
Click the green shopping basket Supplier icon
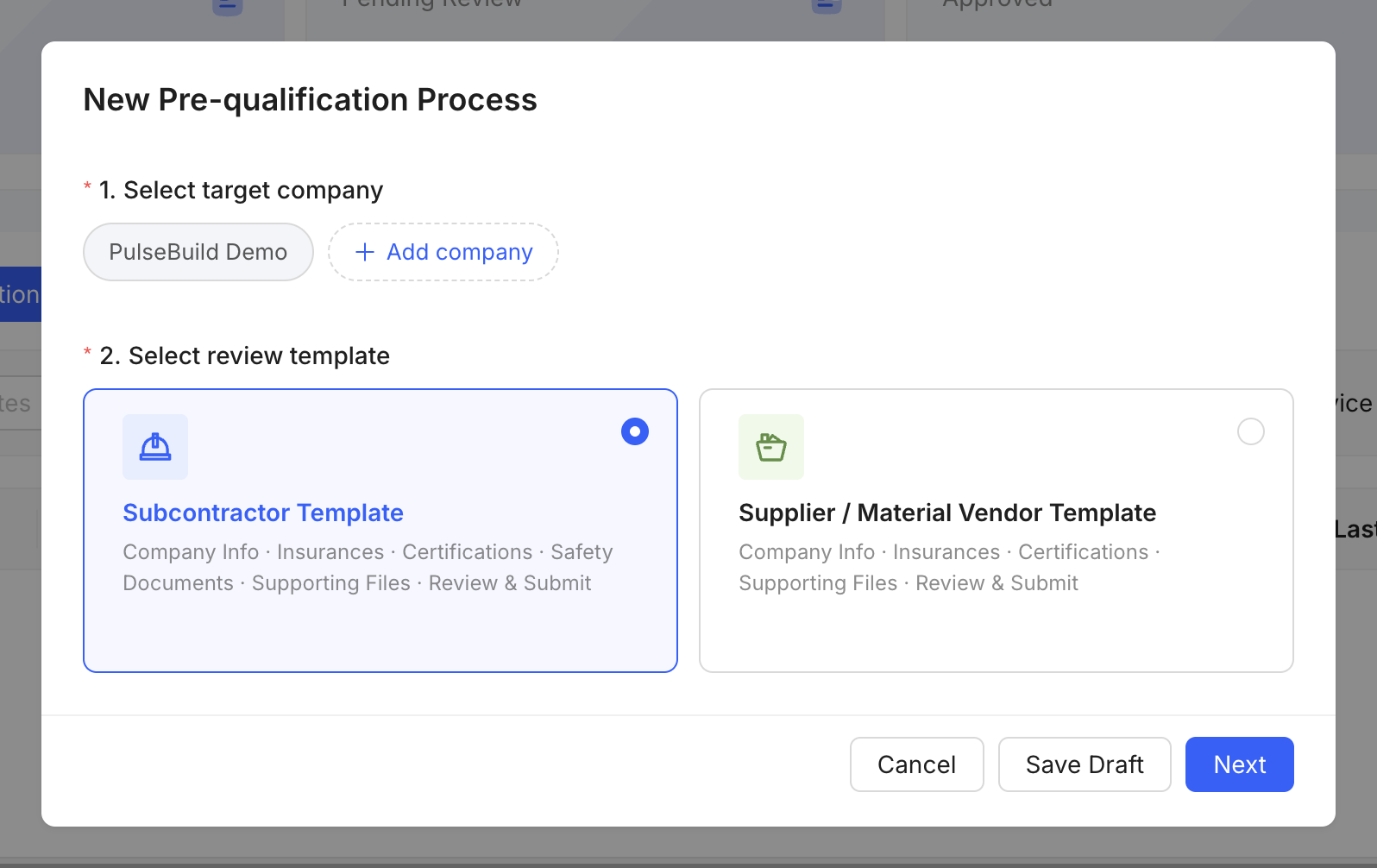(x=771, y=447)
